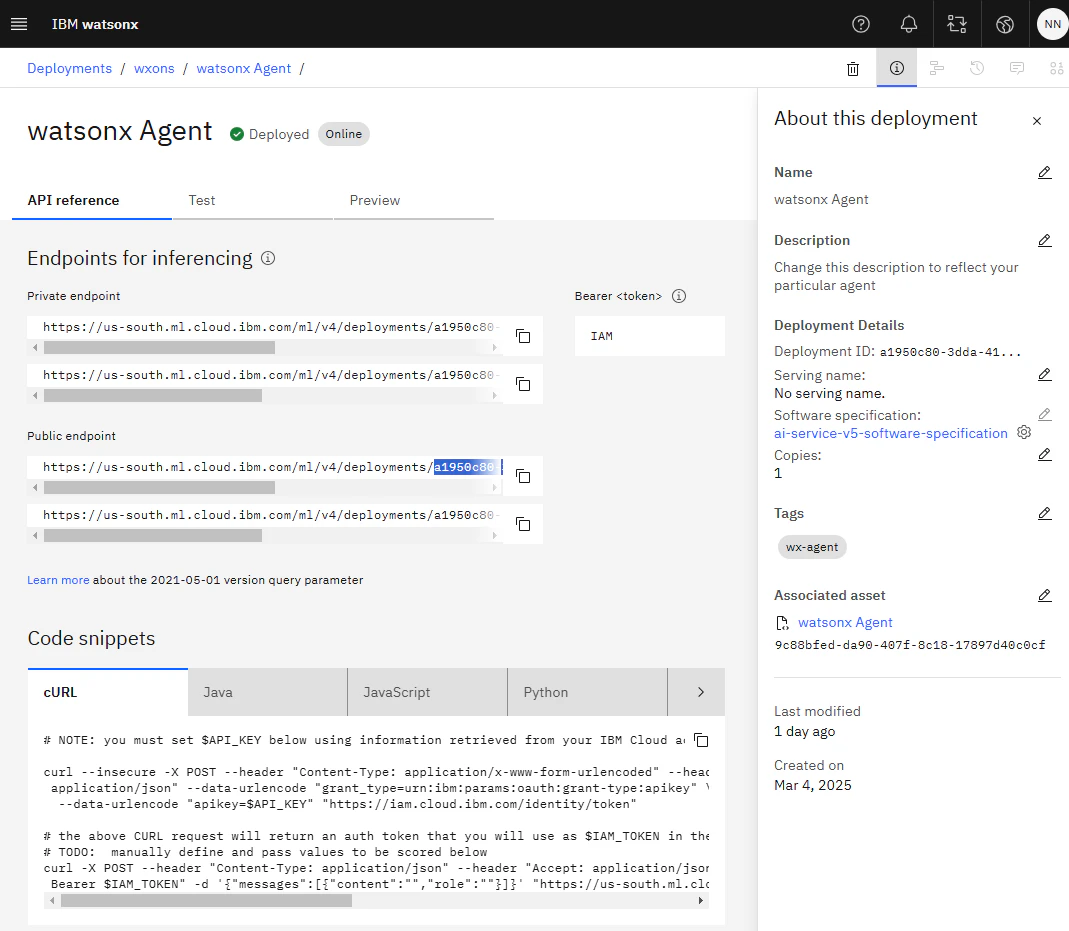Copy the second public endpoint URL

coord(523,524)
